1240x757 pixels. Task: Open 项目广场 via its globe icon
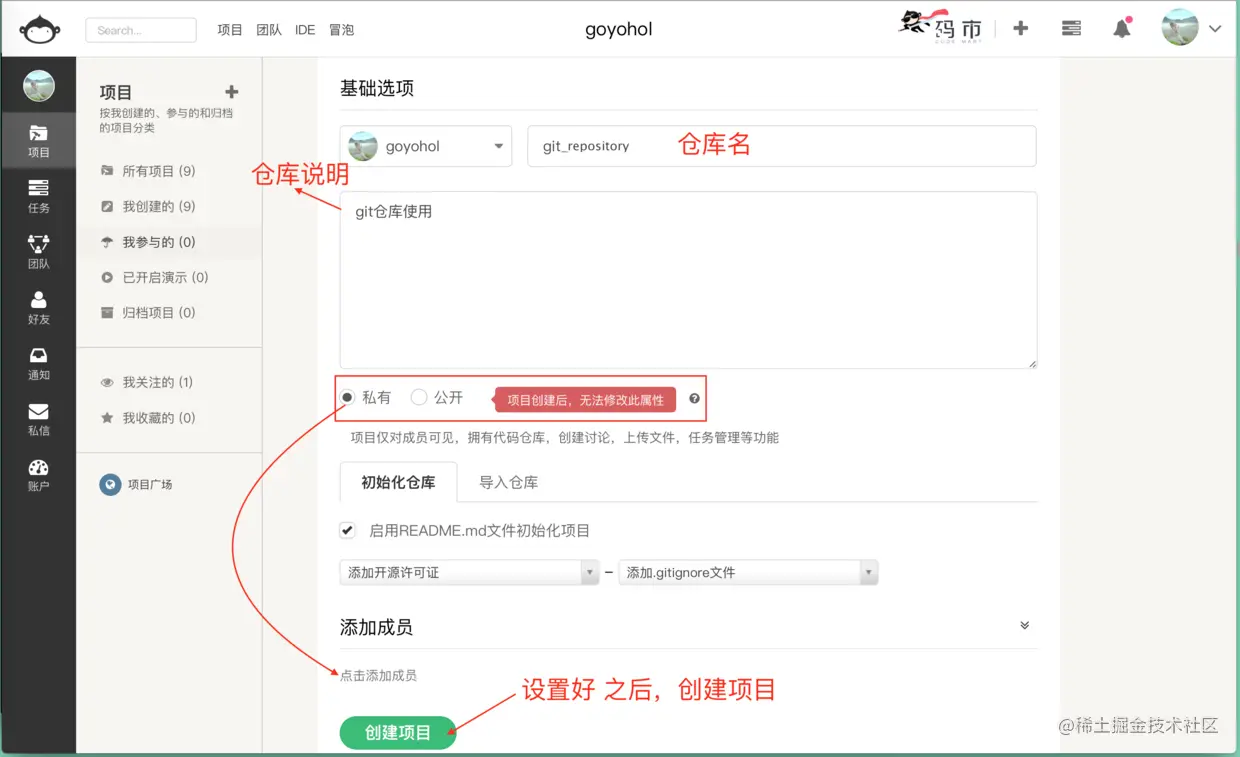click(110, 484)
